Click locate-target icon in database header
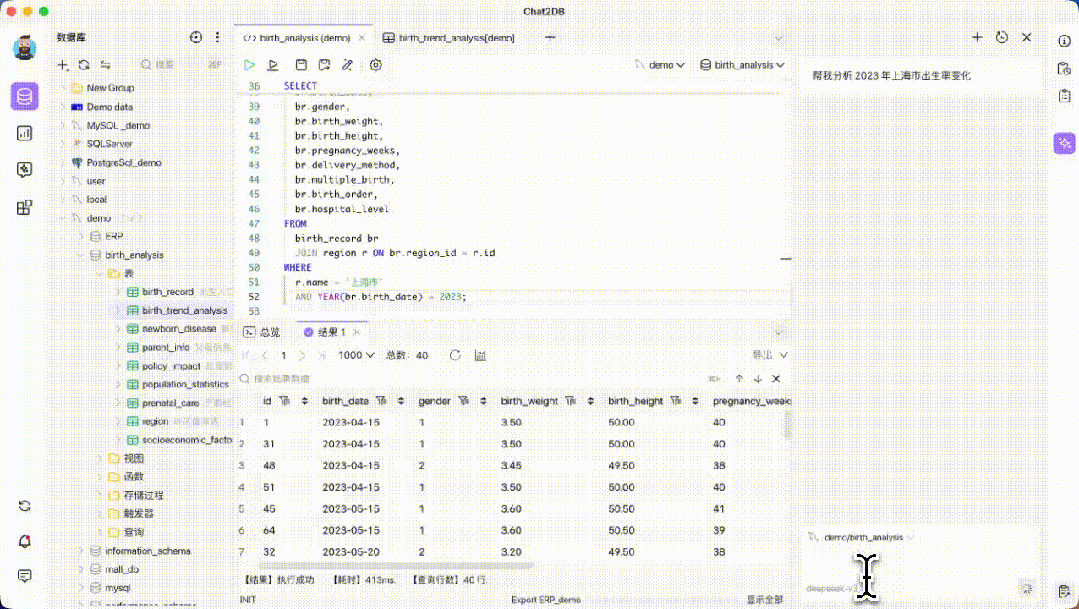This screenshot has width=1079, height=609. [196, 37]
